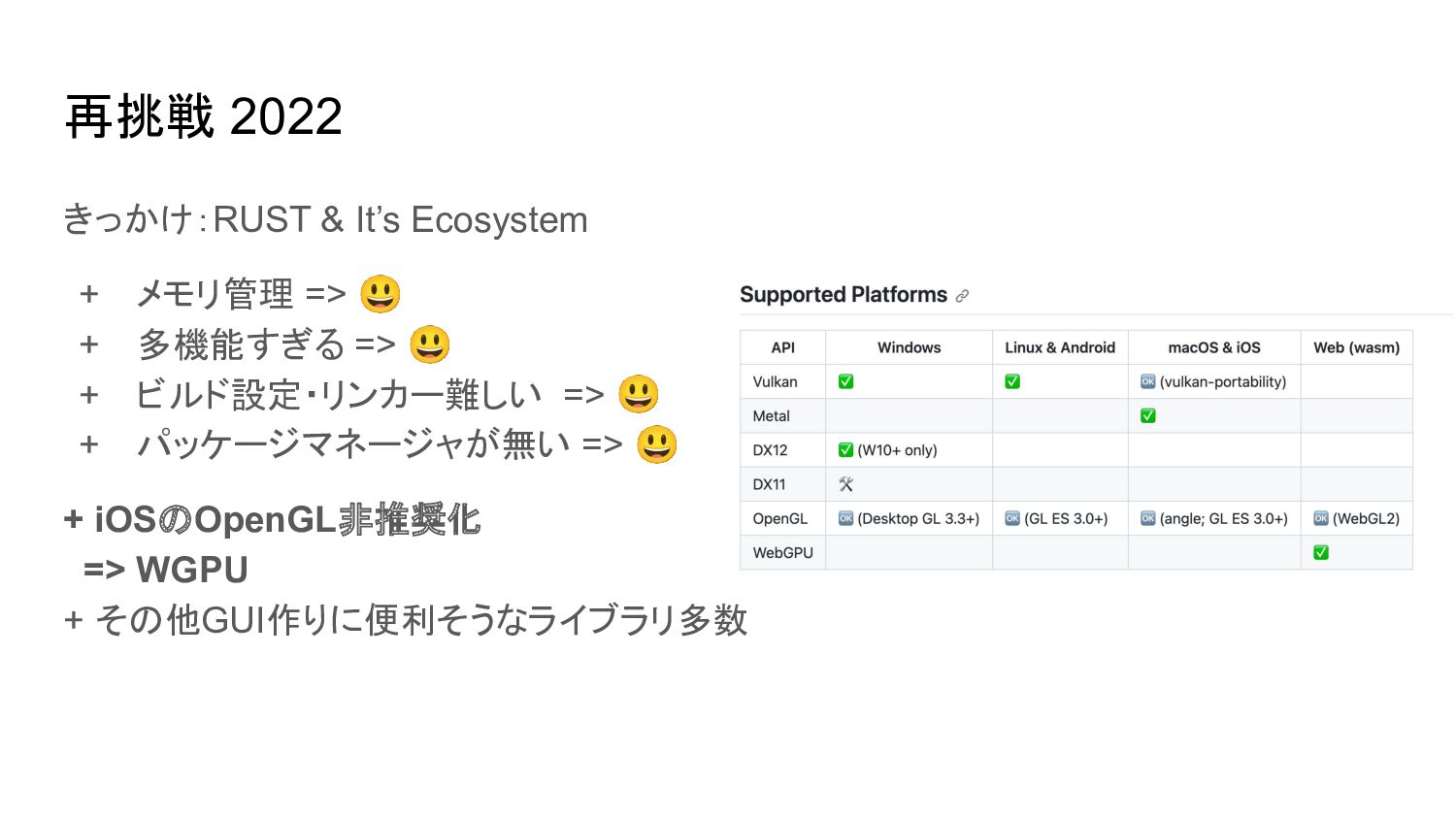Click the OpenGL row label

coord(780,518)
